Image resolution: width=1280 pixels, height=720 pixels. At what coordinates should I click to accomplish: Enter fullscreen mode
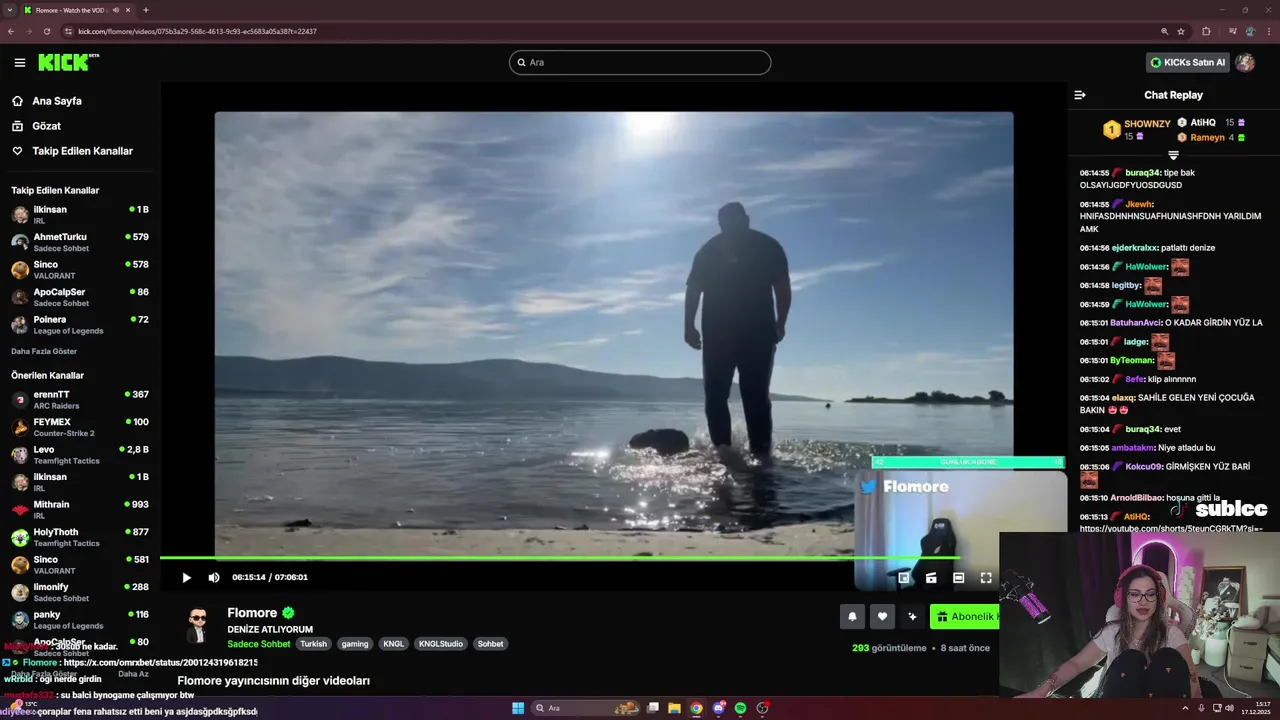[986, 577]
